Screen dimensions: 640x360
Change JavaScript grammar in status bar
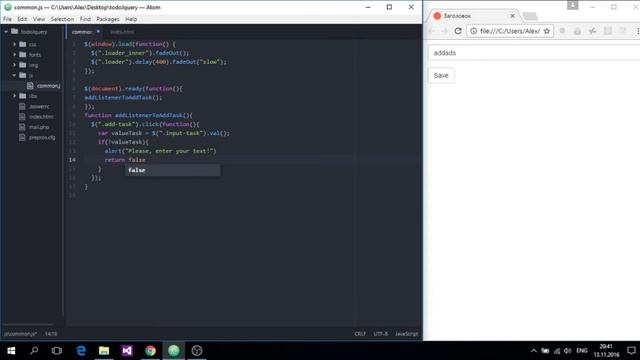tap(407, 334)
